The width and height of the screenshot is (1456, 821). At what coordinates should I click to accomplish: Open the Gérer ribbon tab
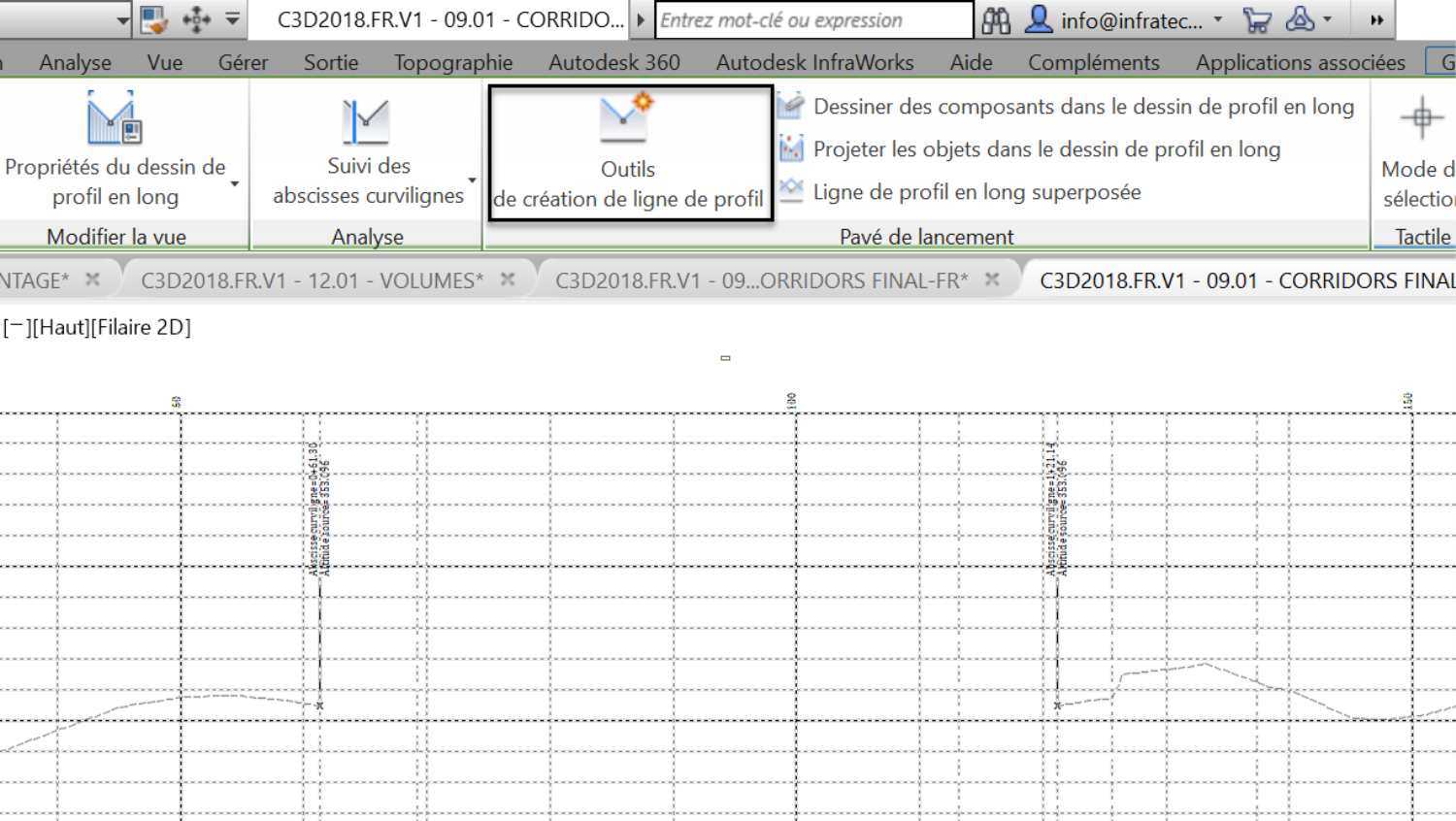(x=243, y=62)
